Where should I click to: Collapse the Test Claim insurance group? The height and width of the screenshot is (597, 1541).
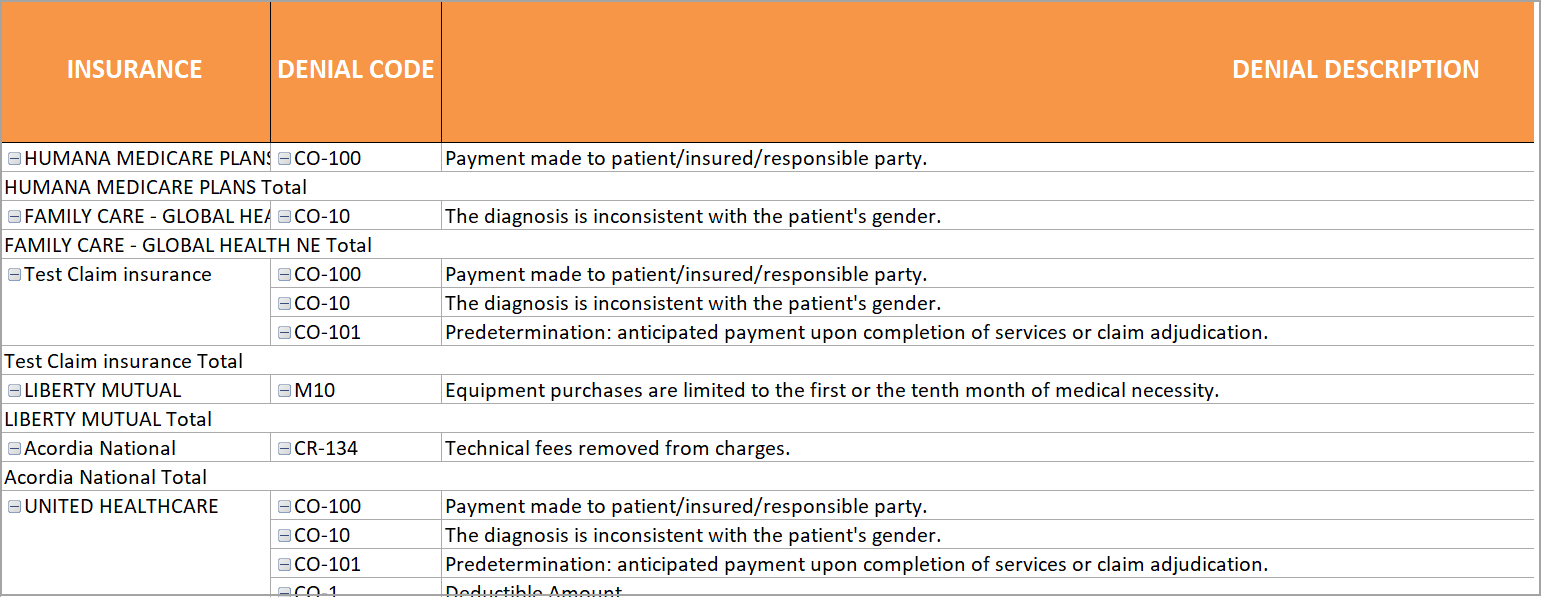[x=14, y=274]
